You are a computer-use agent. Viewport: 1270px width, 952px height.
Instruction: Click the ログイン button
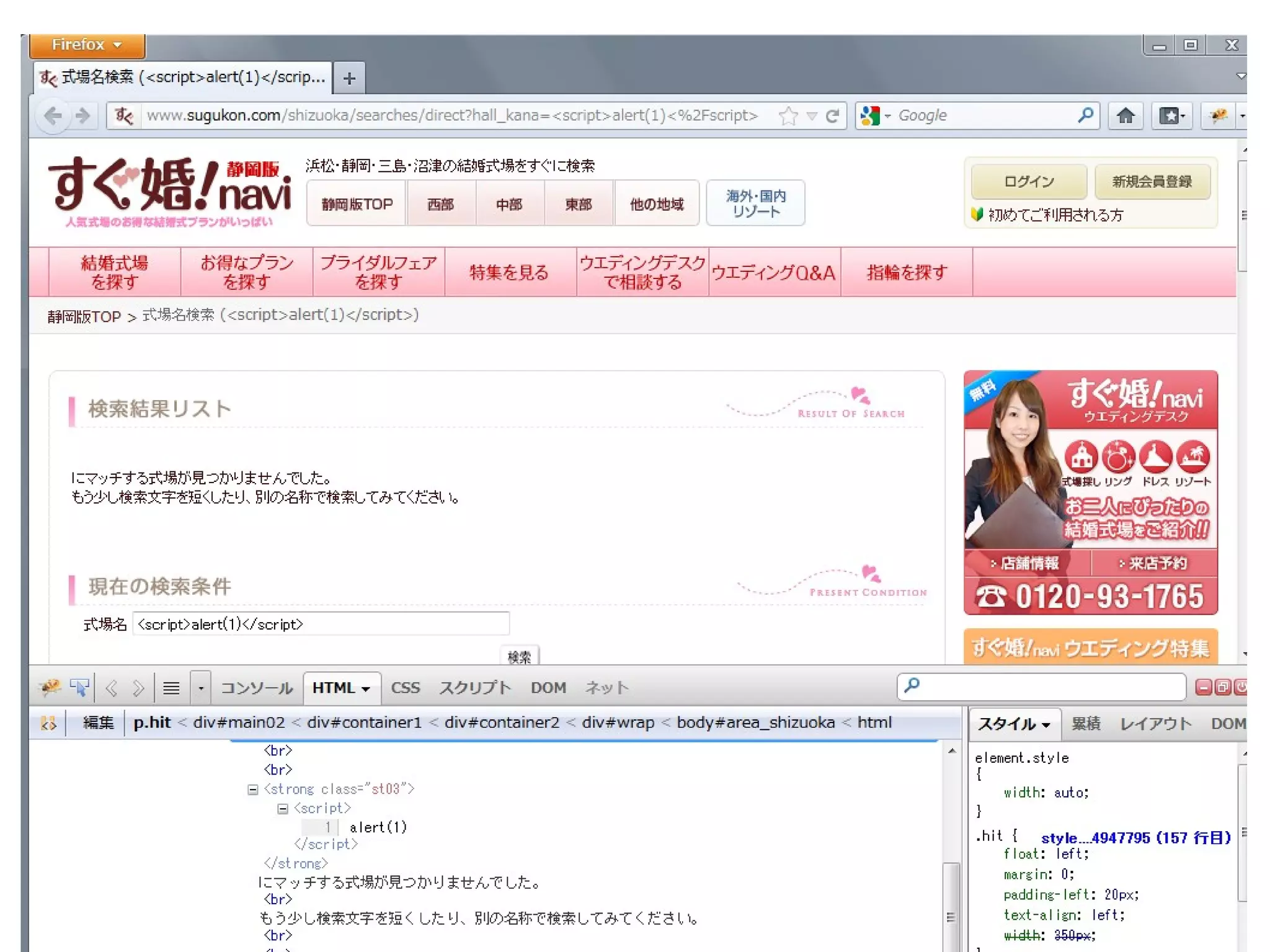(1028, 182)
